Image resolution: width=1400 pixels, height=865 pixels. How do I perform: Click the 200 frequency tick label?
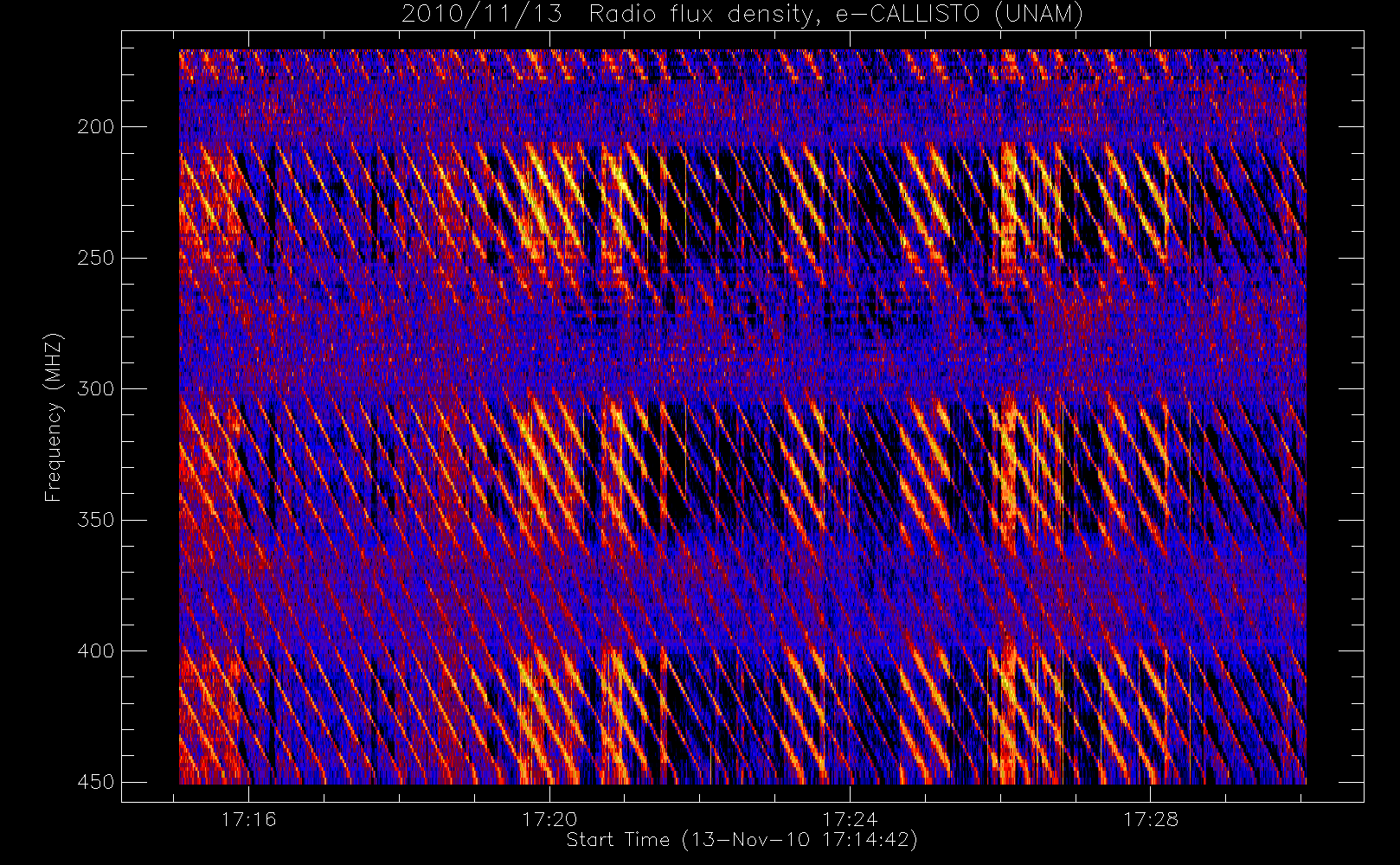[x=95, y=127]
